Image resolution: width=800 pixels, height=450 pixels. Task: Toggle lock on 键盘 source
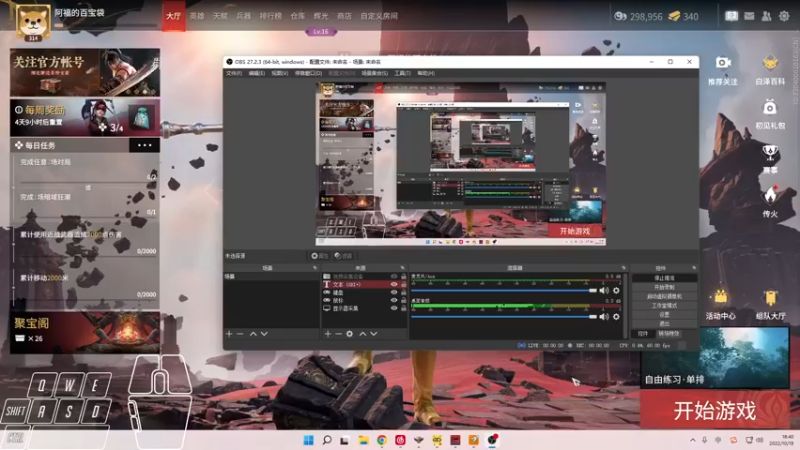click(404, 293)
